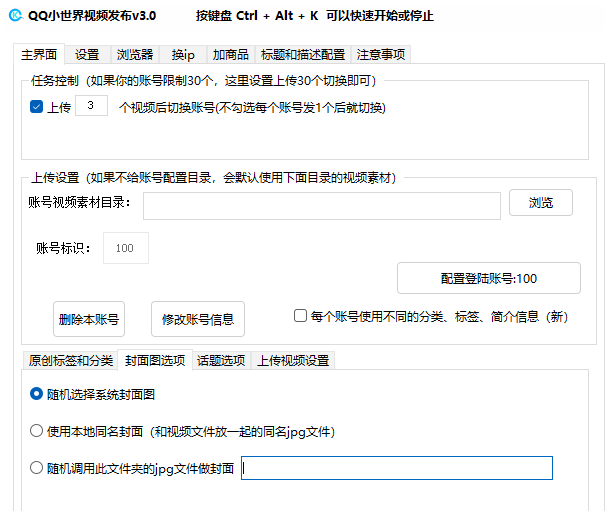
Task: Click the 删除本账号 button
Action: tap(89, 320)
